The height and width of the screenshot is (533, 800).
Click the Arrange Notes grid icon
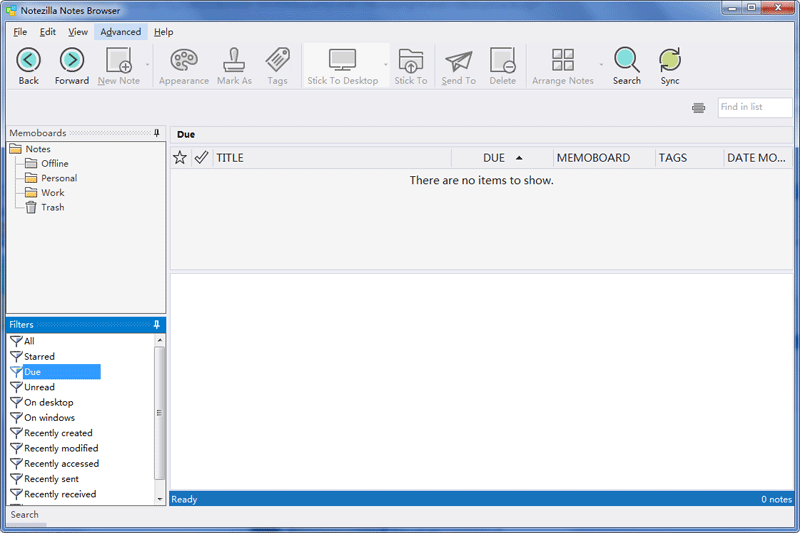tap(563, 60)
